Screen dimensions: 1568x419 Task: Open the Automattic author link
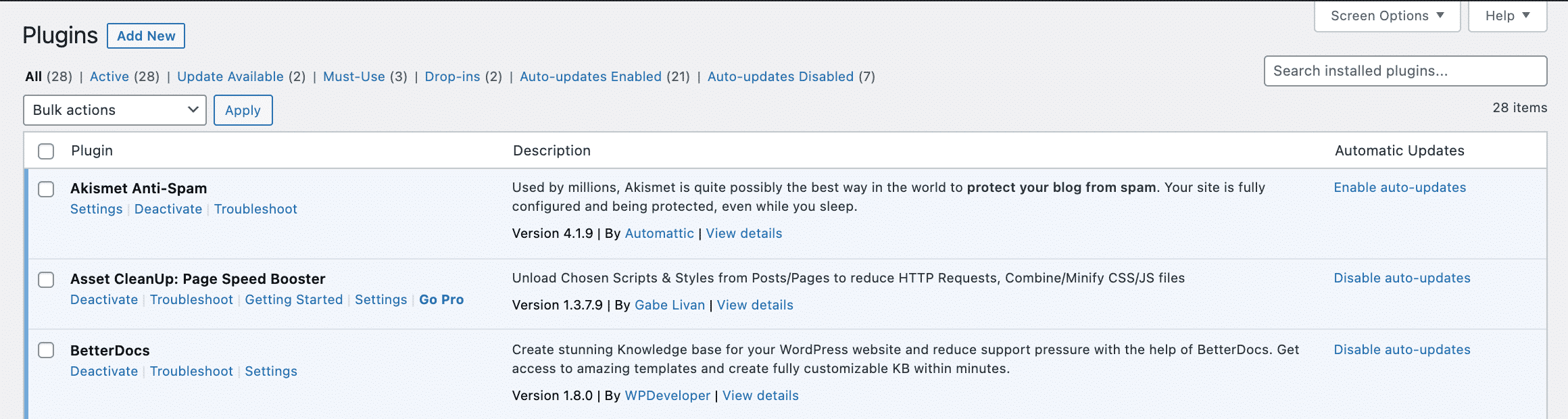(660, 233)
